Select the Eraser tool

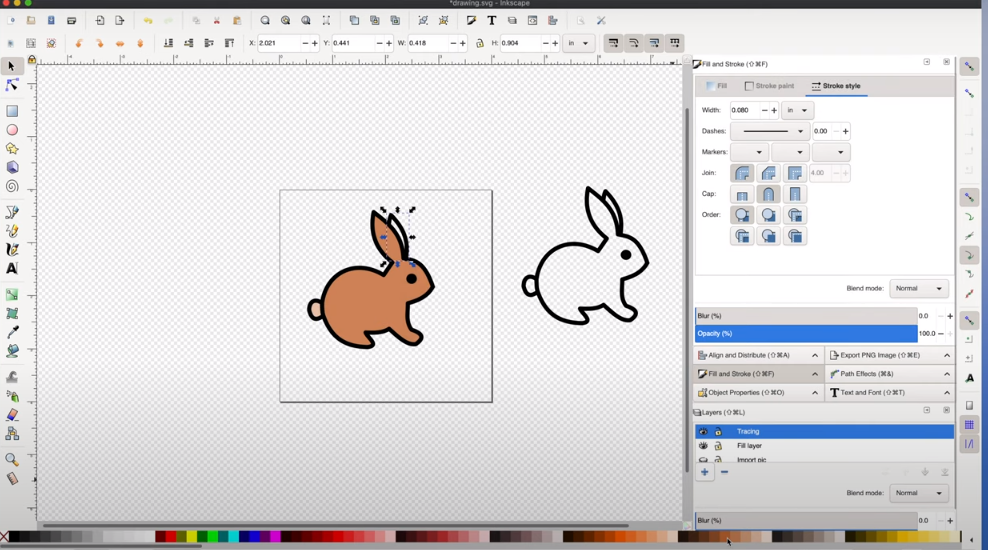(11, 415)
